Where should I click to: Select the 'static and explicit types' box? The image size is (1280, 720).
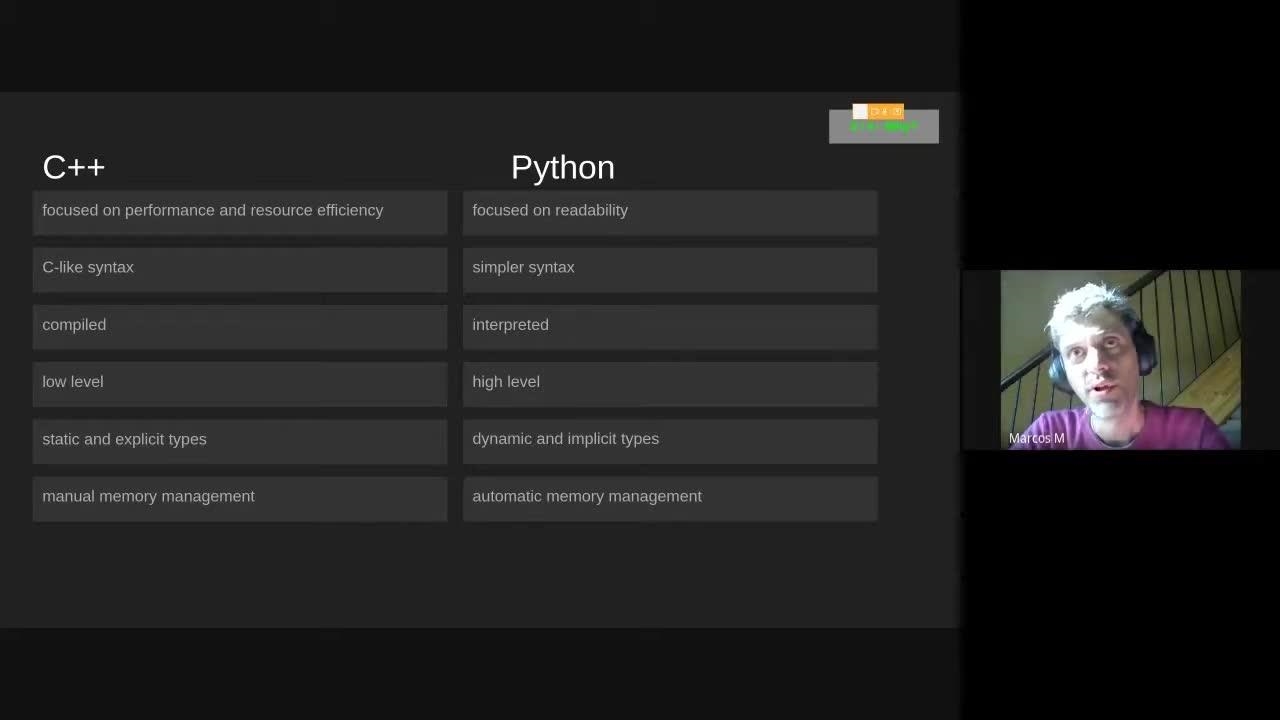click(240, 440)
